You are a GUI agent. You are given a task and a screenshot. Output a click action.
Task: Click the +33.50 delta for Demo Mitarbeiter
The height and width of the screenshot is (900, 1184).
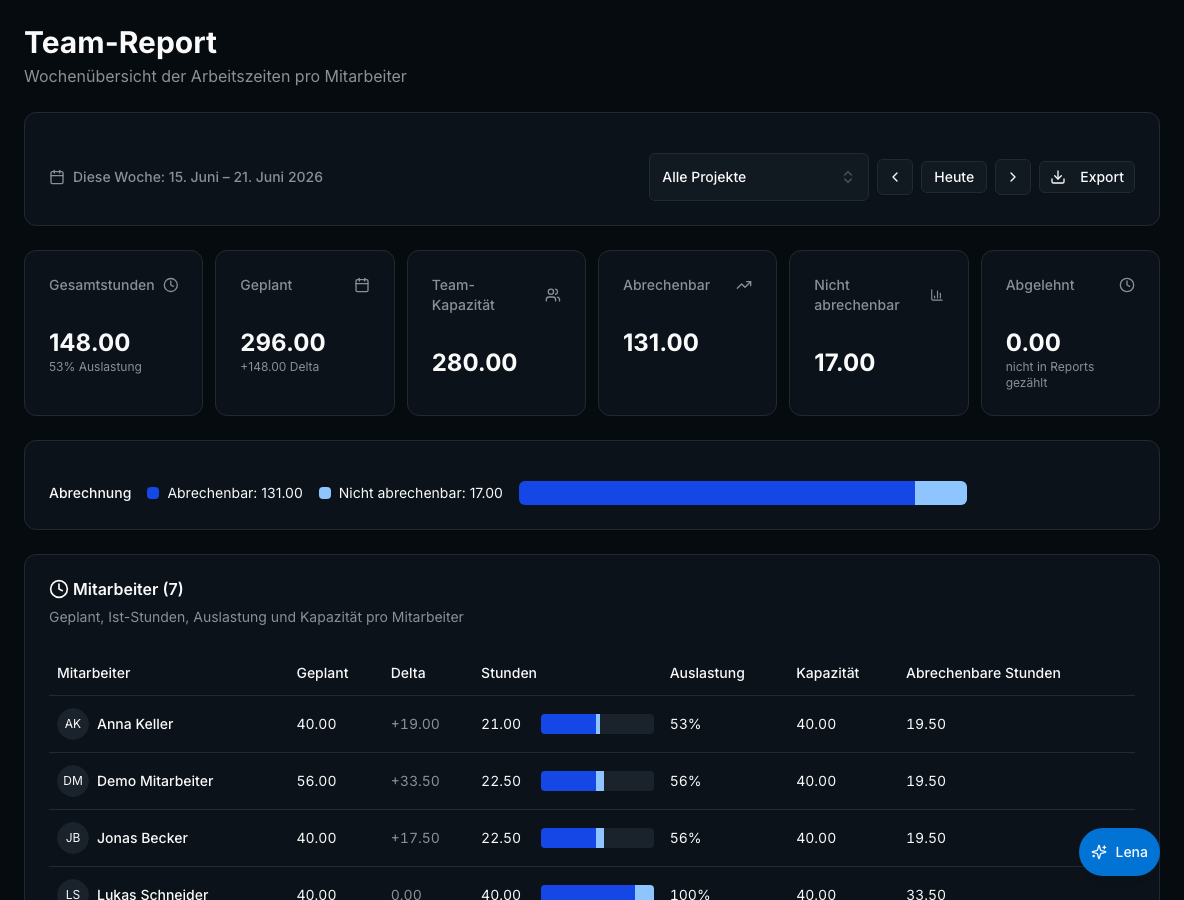coord(415,781)
